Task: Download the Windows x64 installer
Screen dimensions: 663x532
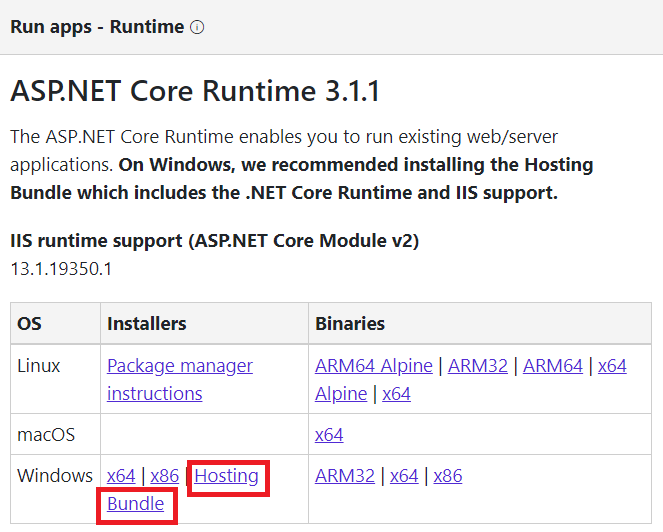Action: point(121,476)
